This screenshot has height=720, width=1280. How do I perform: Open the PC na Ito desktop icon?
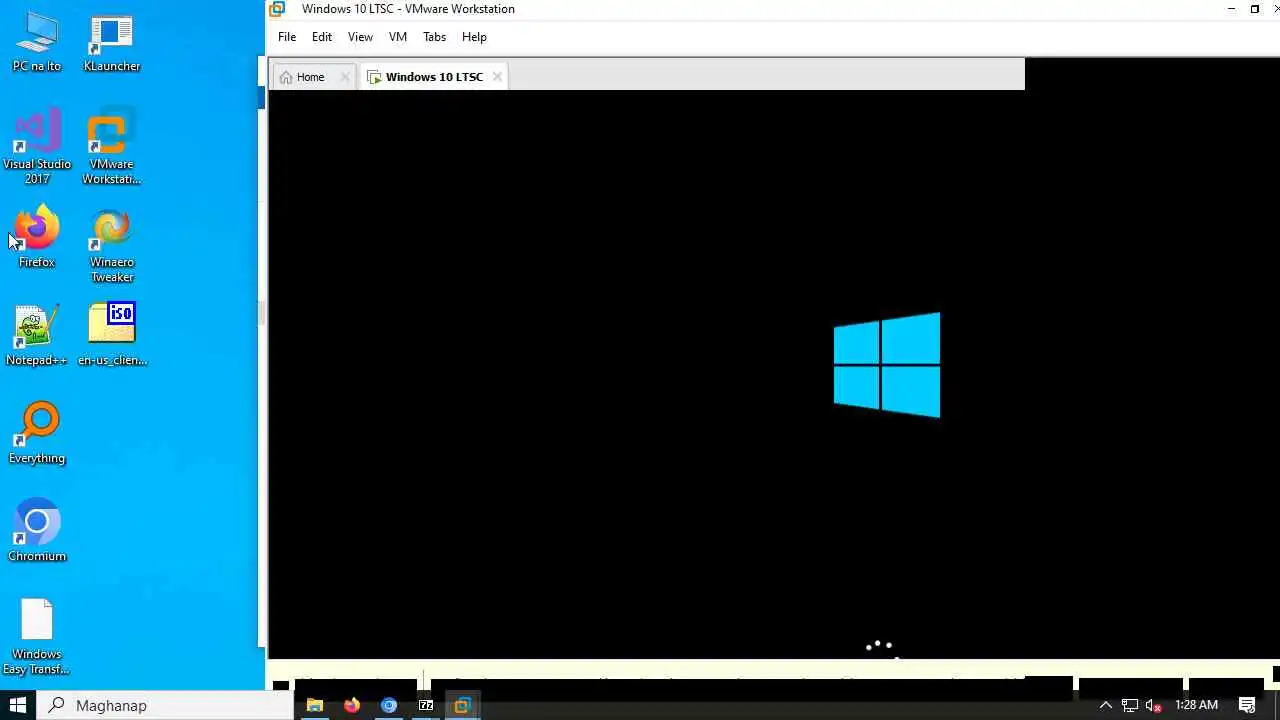pyautogui.click(x=37, y=43)
